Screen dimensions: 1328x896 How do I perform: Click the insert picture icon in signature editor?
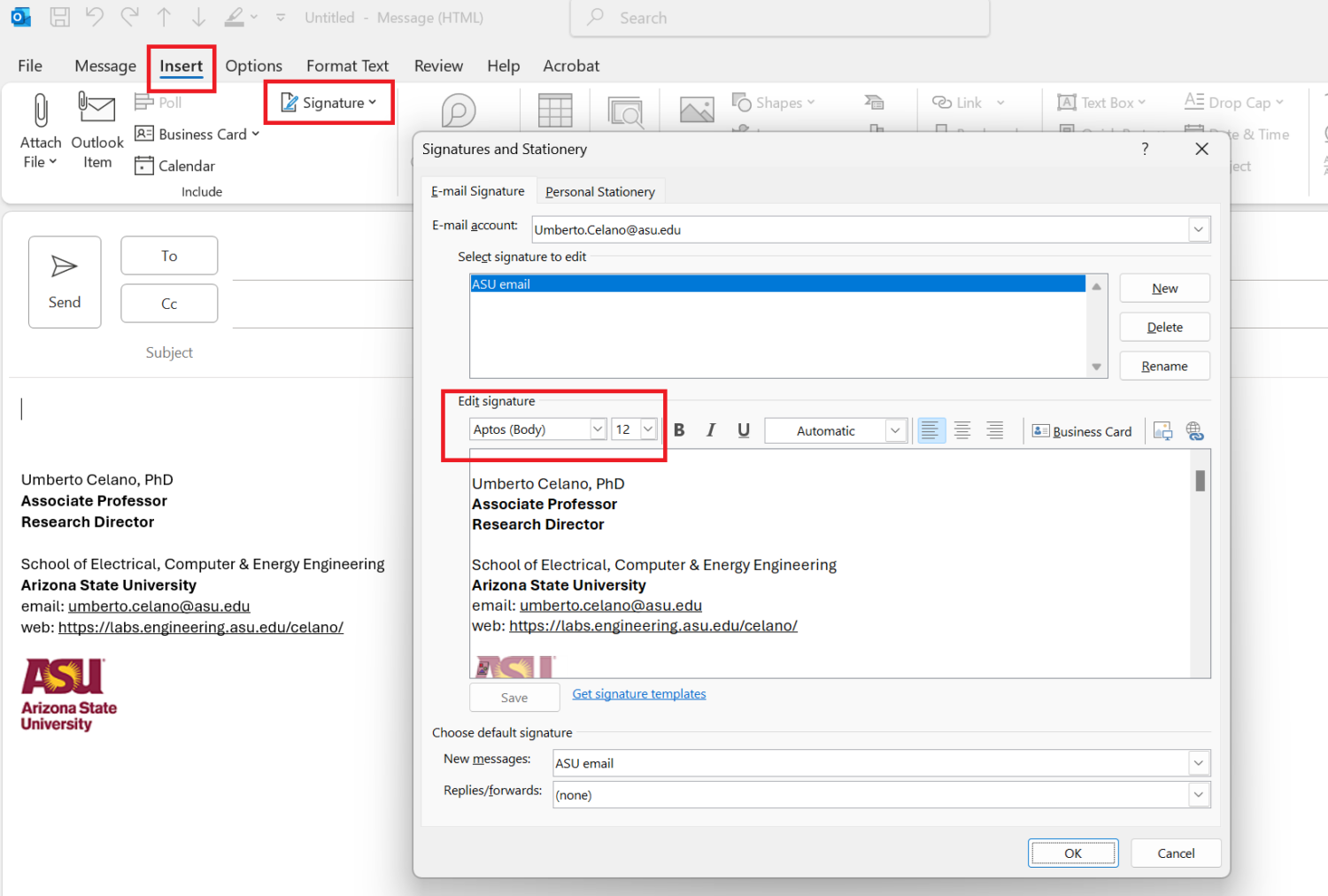point(1162,431)
